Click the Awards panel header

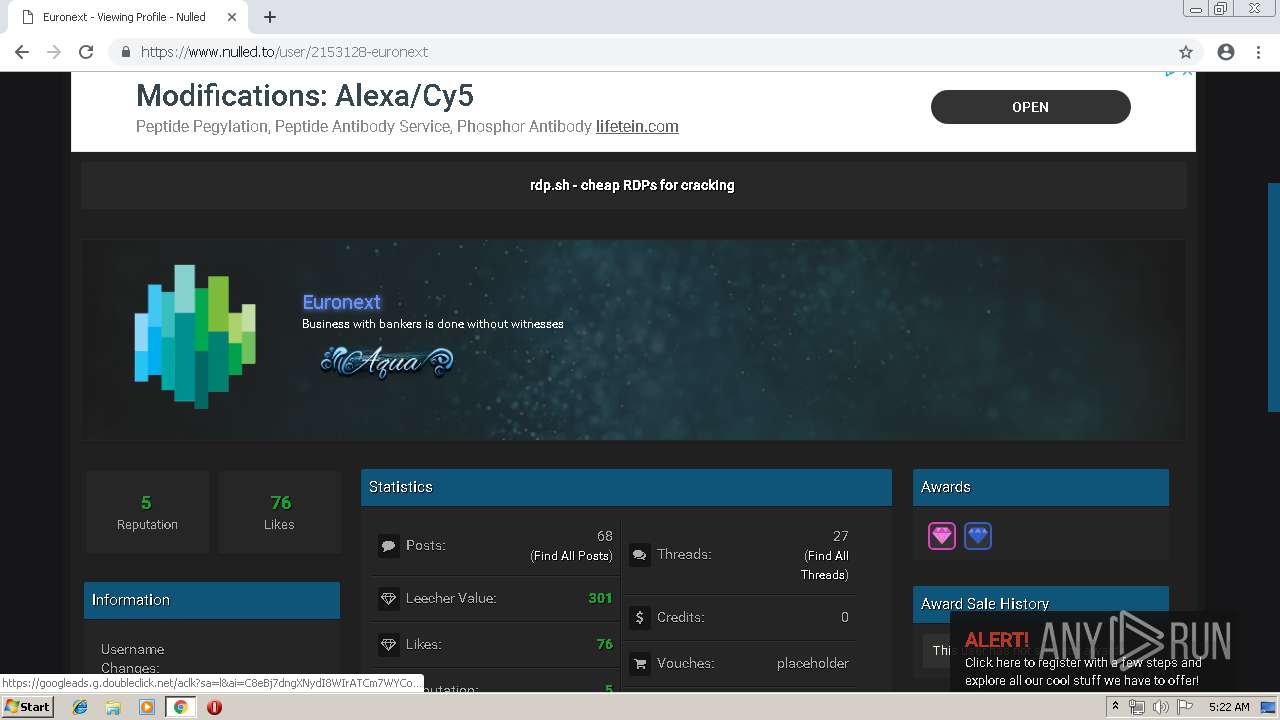pos(1040,487)
